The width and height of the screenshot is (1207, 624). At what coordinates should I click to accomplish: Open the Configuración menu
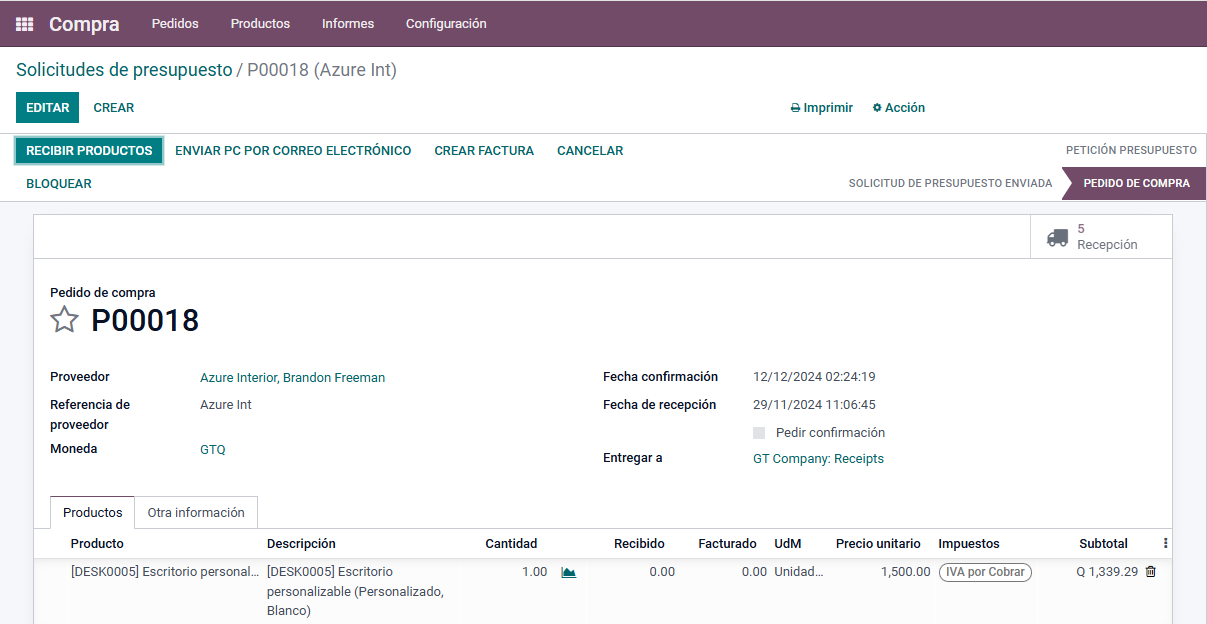446,24
